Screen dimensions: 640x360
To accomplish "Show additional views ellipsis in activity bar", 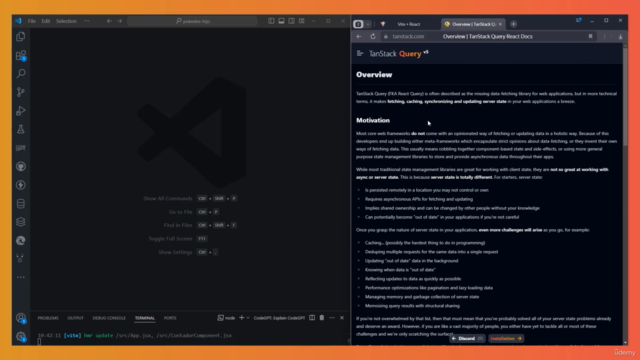I will (x=20, y=277).
